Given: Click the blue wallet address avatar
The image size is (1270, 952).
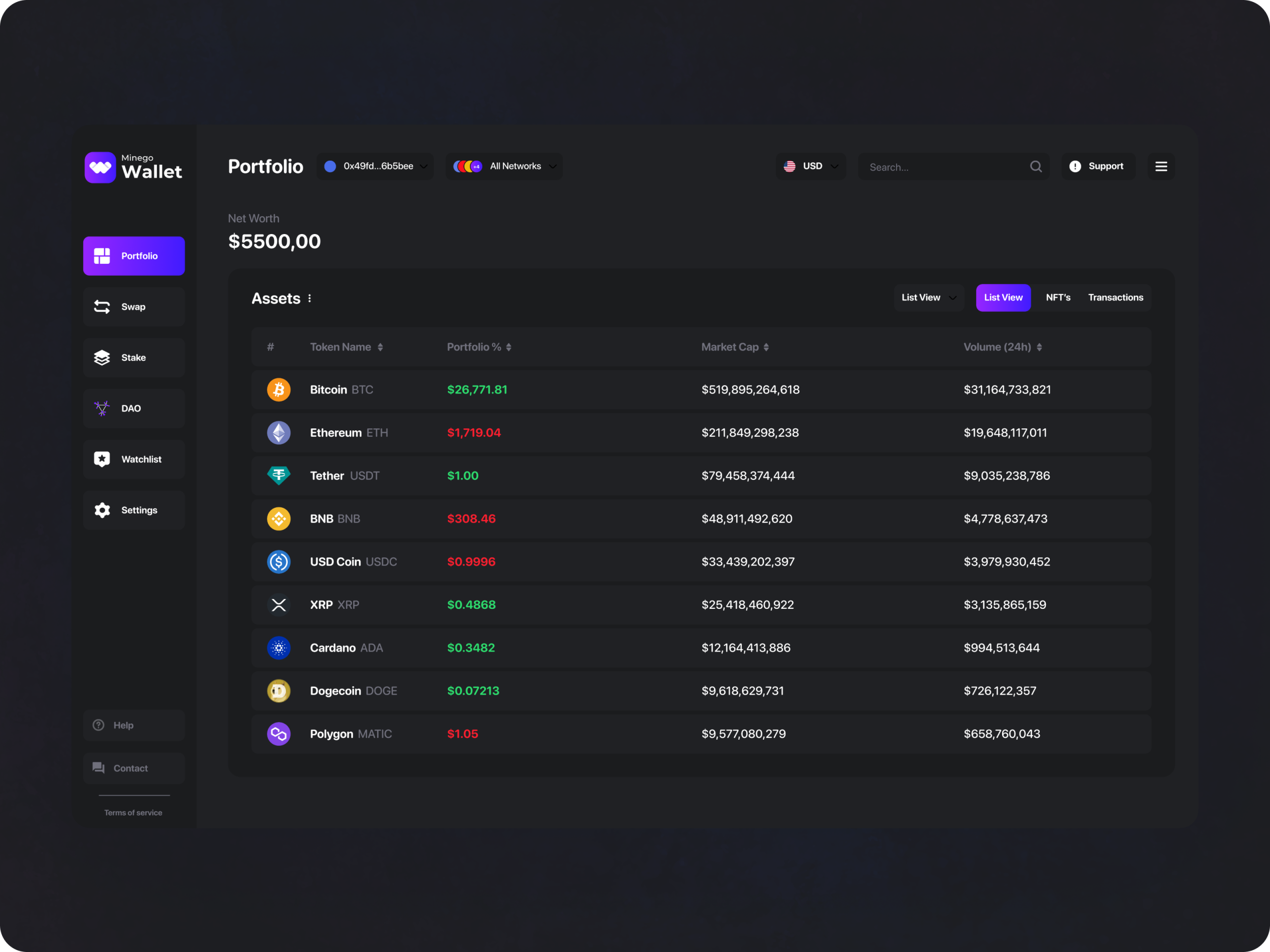Looking at the screenshot, I should tap(330, 167).
